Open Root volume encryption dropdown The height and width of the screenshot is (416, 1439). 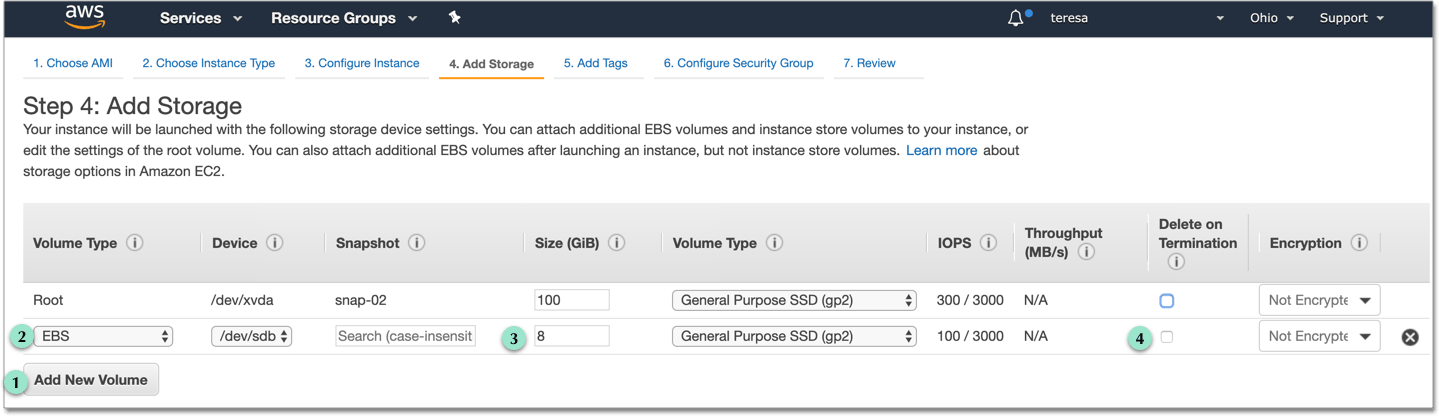1319,300
